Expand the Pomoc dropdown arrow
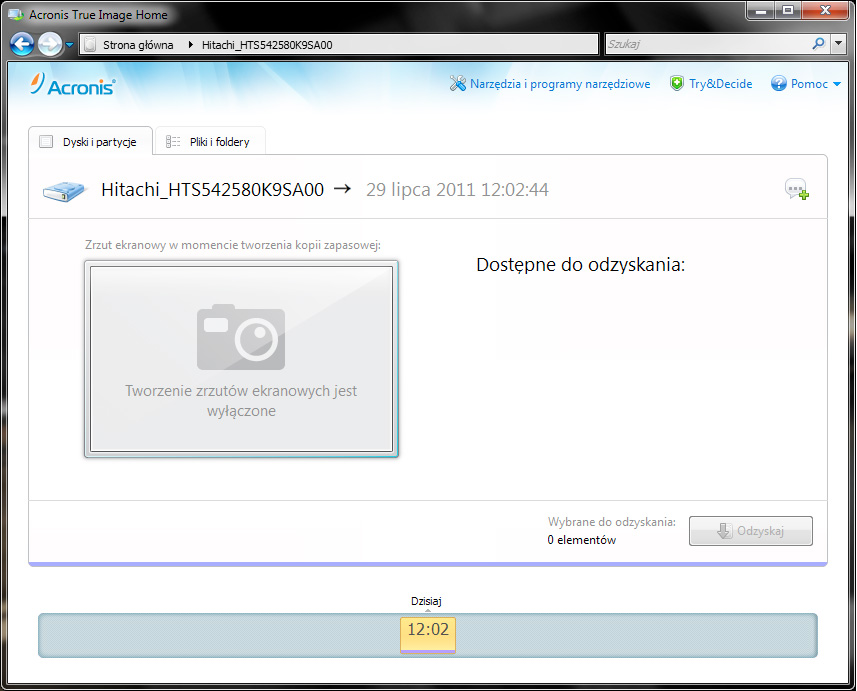 (836, 84)
